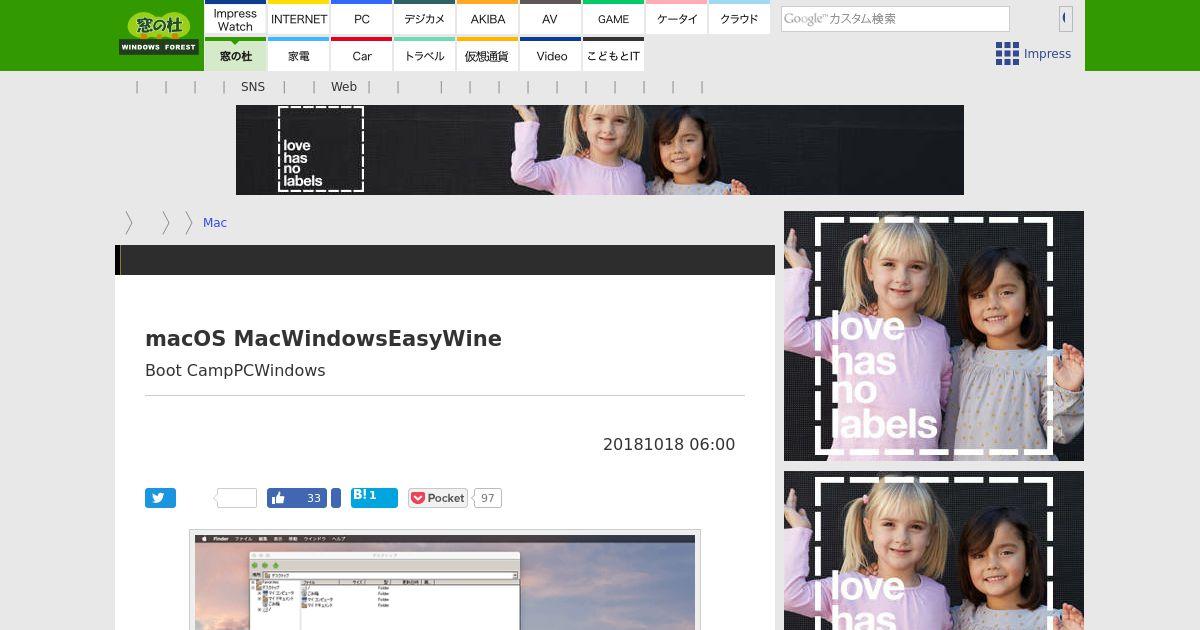Open the EasyWine article screenshot image
The width and height of the screenshot is (1200, 630).
445,582
